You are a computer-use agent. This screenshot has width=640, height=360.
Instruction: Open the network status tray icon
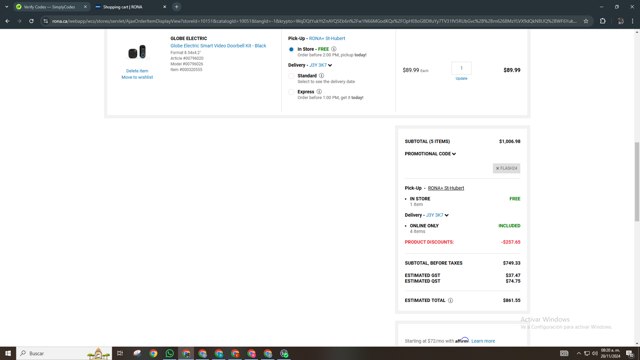click(x=587, y=353)
